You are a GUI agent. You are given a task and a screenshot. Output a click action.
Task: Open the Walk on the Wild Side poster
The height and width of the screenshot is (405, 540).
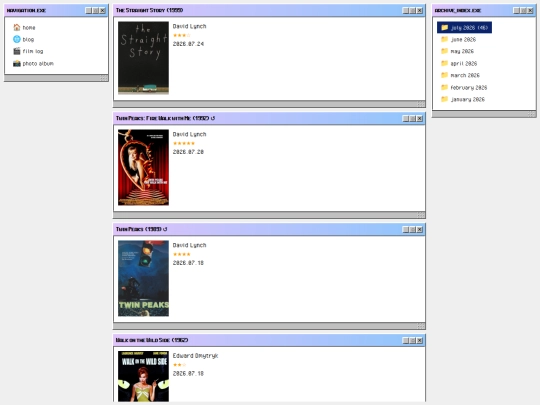pyautogui.click(x=143, y=376)
